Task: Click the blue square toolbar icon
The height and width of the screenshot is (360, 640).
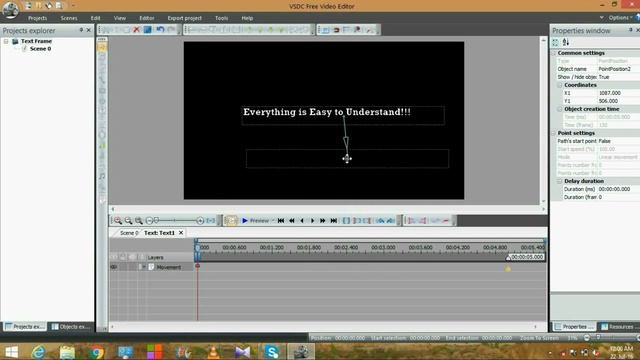Action: tap(148, 29)
